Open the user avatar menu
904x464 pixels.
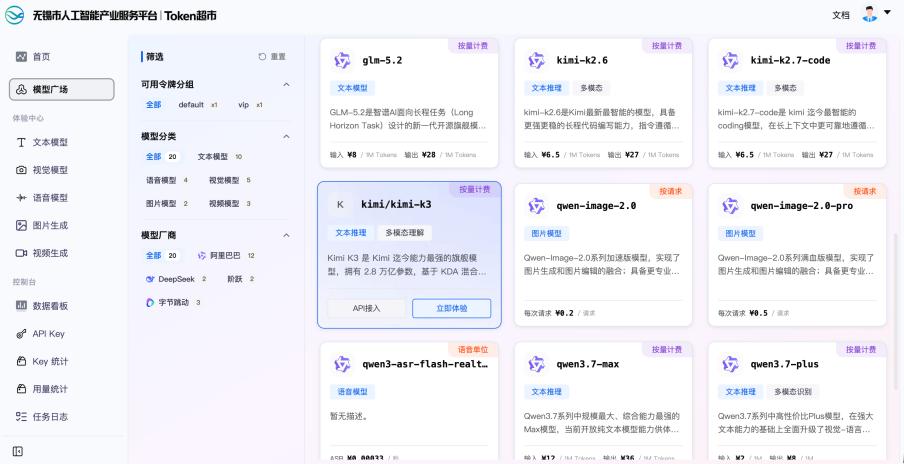tap(869, 14)
